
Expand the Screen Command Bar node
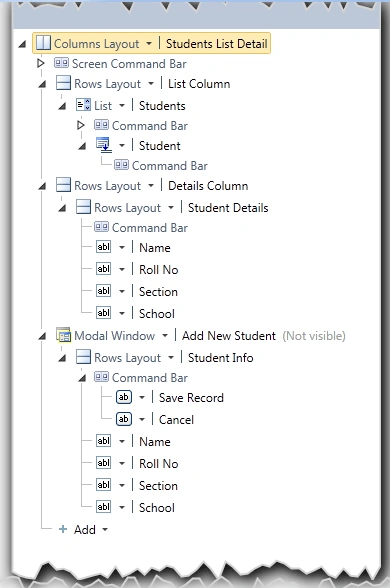(x=41, y=63)
